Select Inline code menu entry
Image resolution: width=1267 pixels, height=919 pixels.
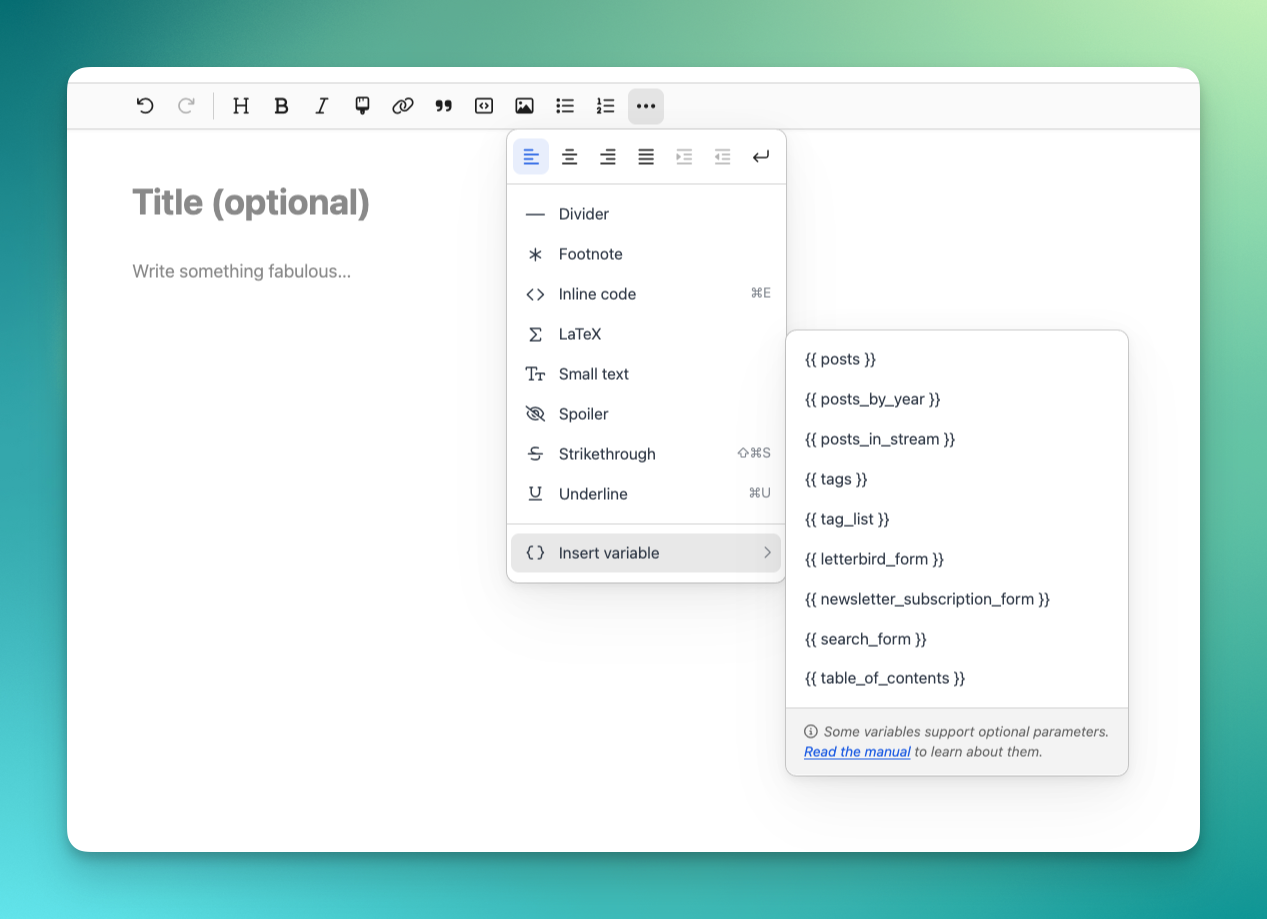point(646,294)
